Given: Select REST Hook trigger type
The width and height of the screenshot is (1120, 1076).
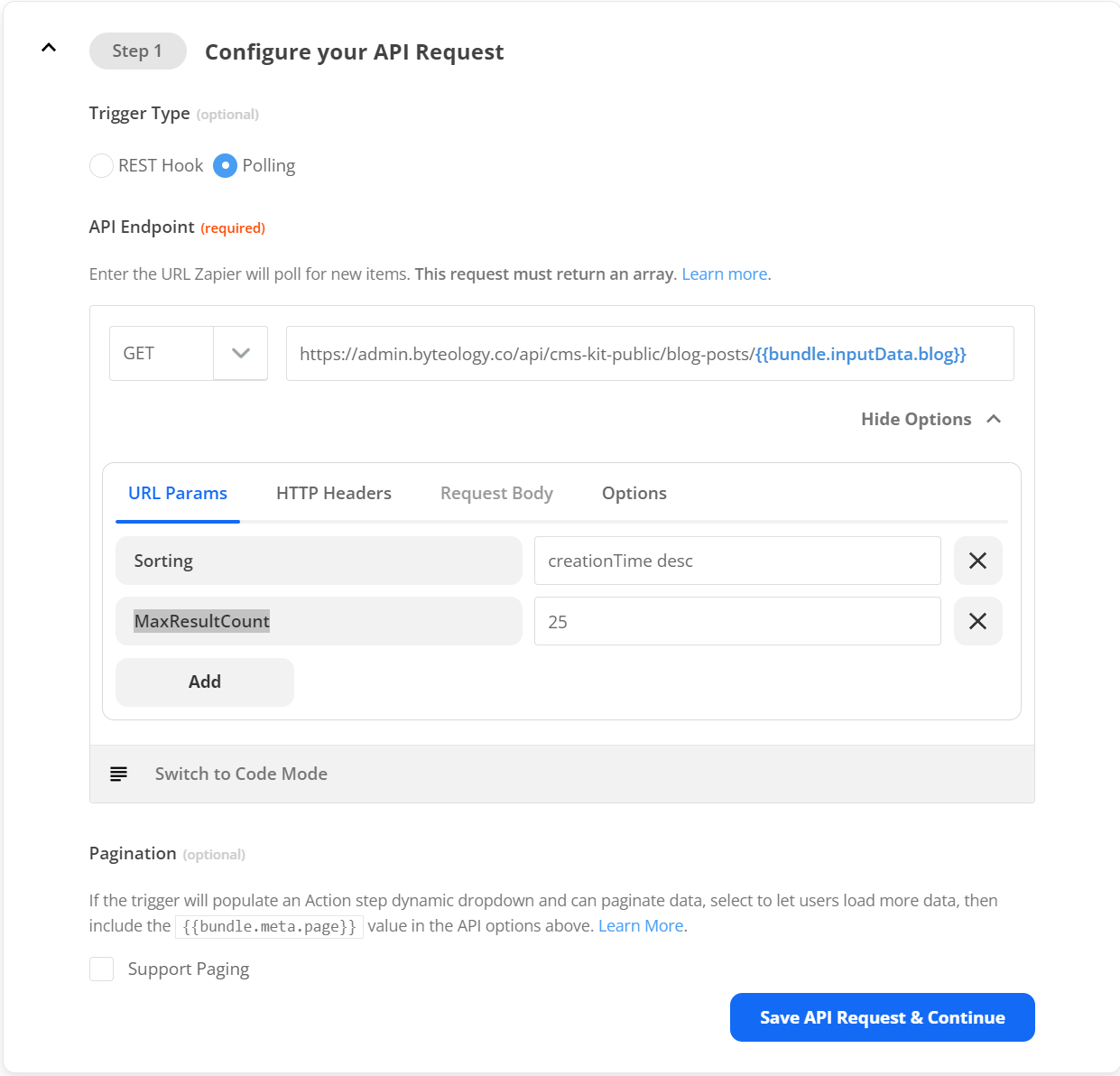Looking at the screenshot, I should coord(101,166).
